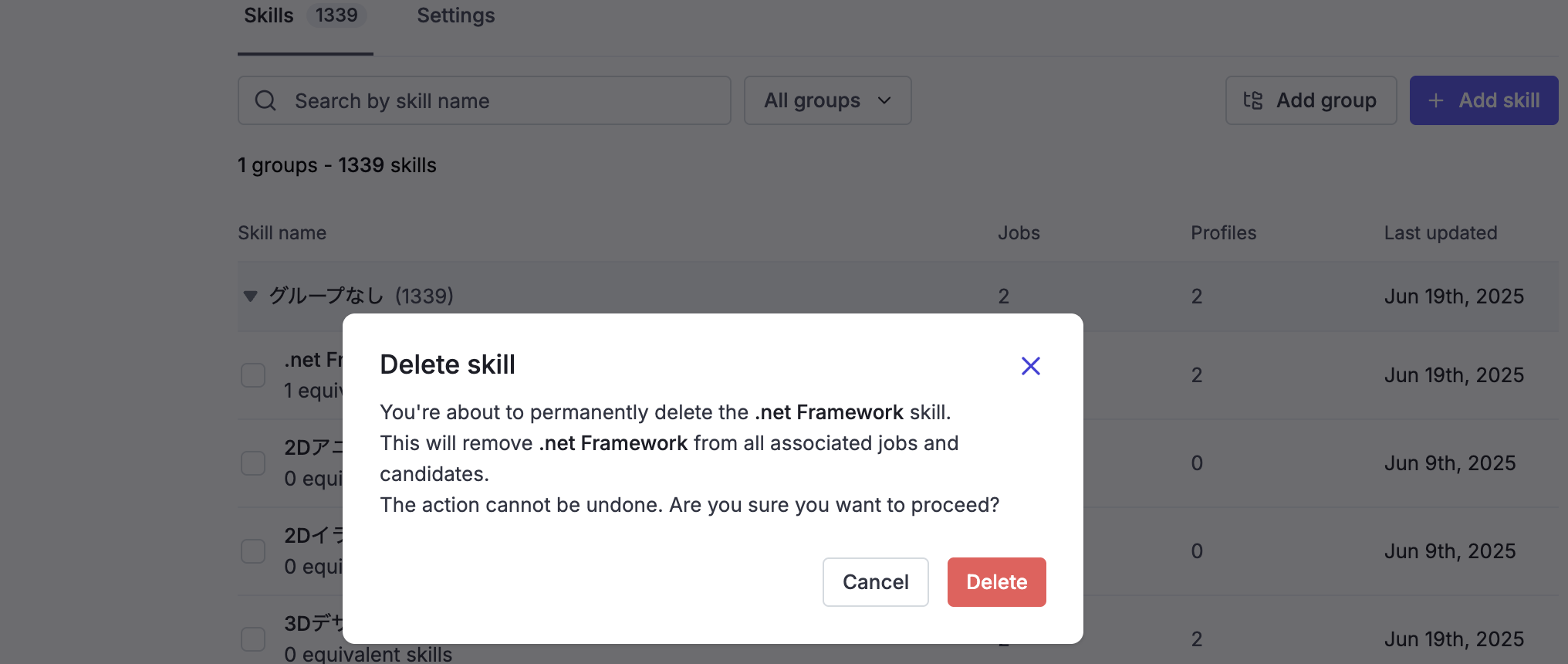Click the Profiles column header
Image resolution: width=1568 pixels, height=664 pixels.
(x=1223, y=233)
